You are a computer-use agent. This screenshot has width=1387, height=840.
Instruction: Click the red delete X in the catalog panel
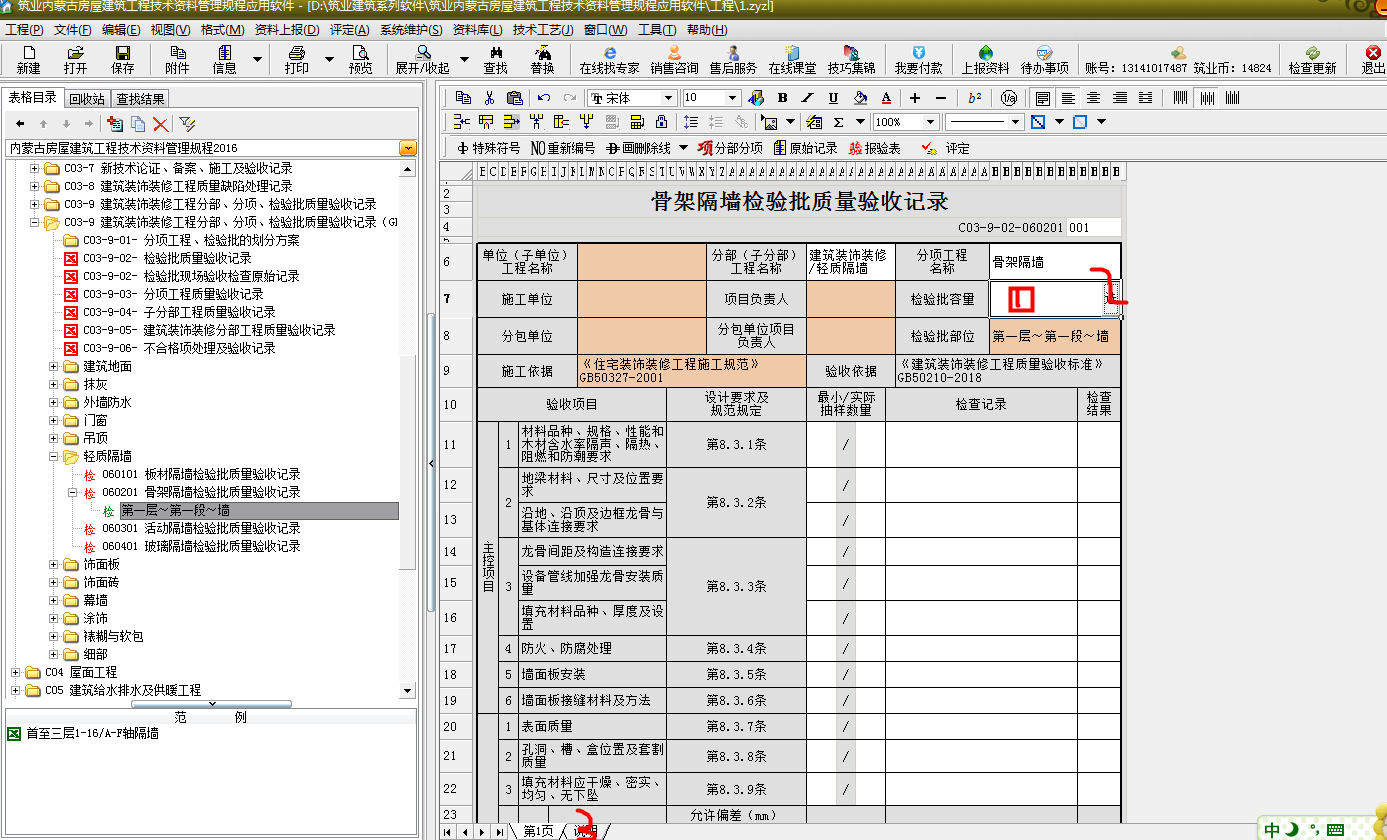pos(160,124)
